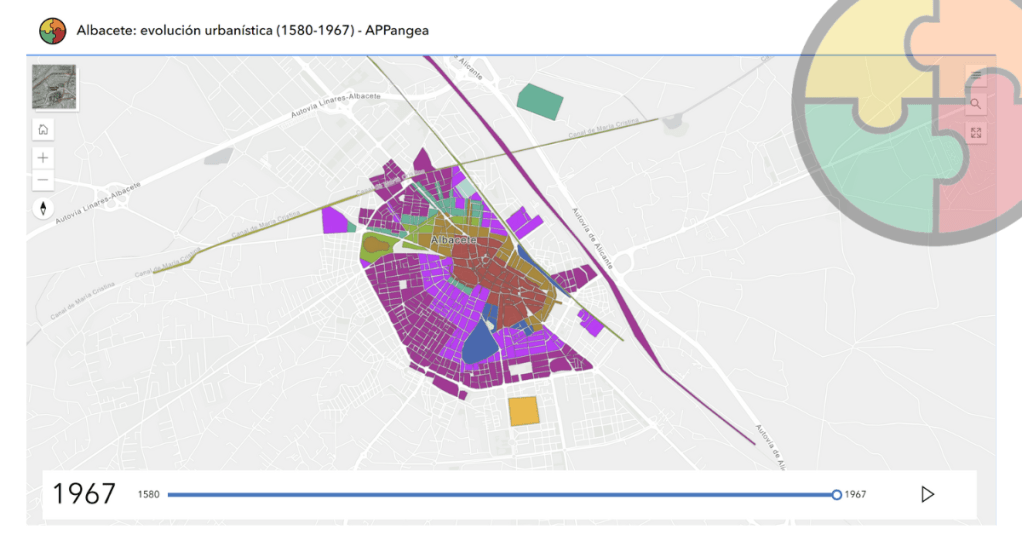The image size is (1022, 535).
Task: Toggle the satellite basemap thumbnail
Action: point(54,88)
